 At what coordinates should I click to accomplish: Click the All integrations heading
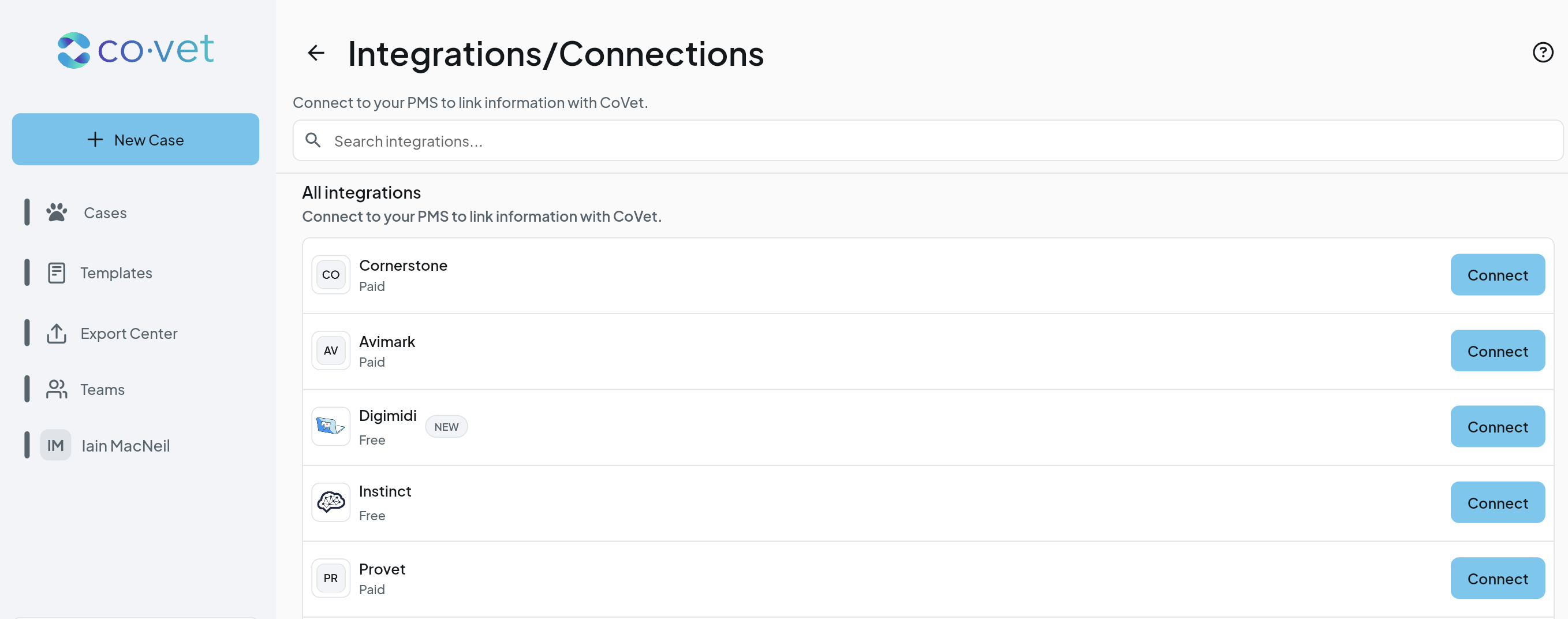coord(361,192)
